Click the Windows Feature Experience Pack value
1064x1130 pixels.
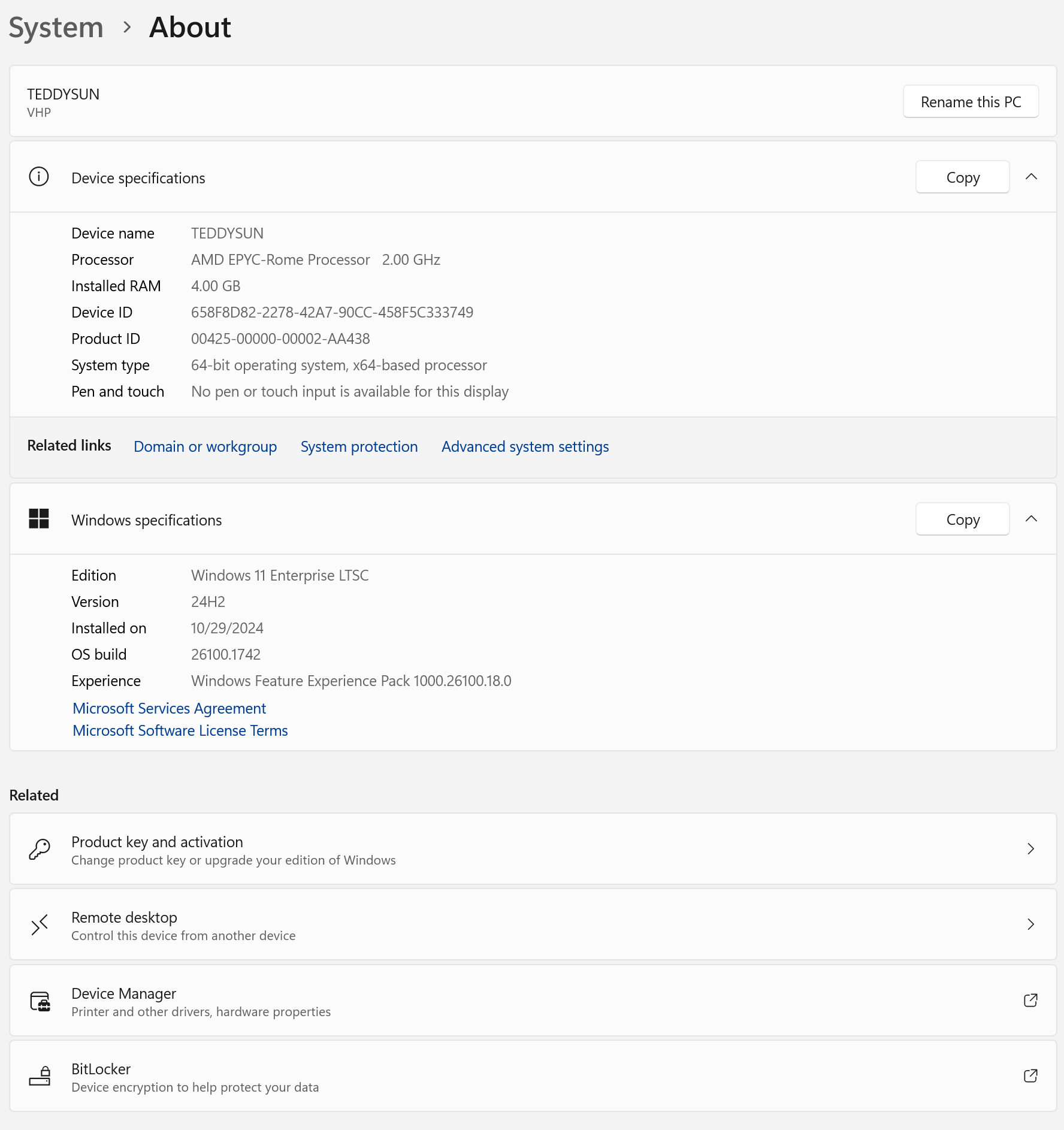[351, 681]
